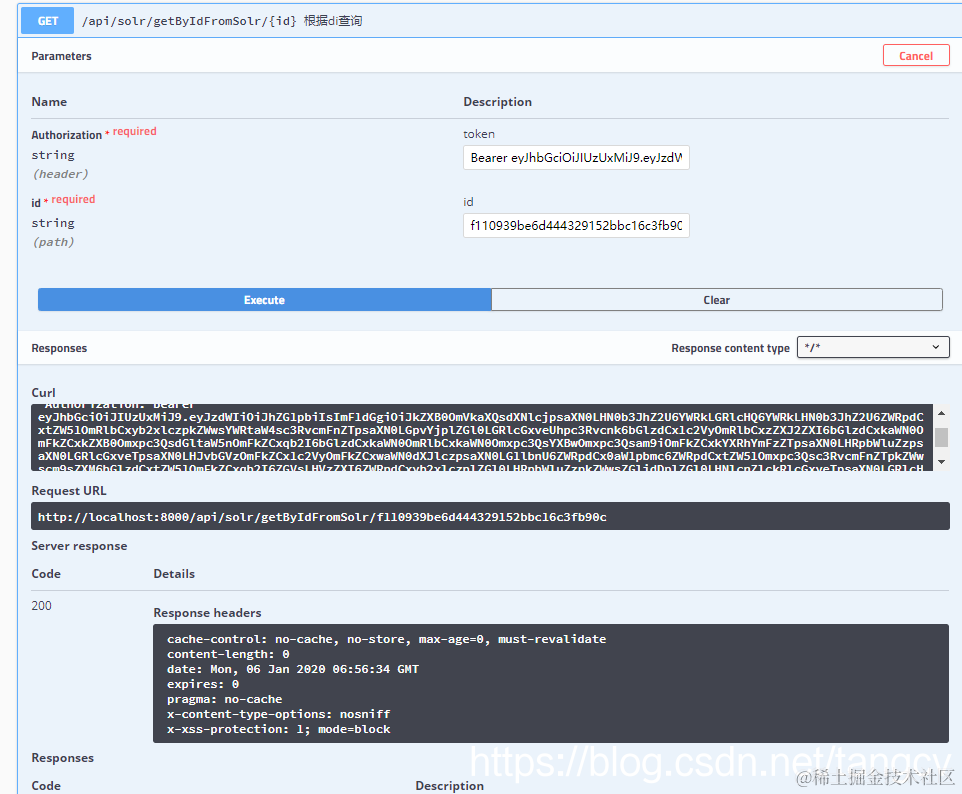Click the Curl box scroll-down arrow
Screen dimensions: 962x794
pyautogui.click(x=941, y=462)
